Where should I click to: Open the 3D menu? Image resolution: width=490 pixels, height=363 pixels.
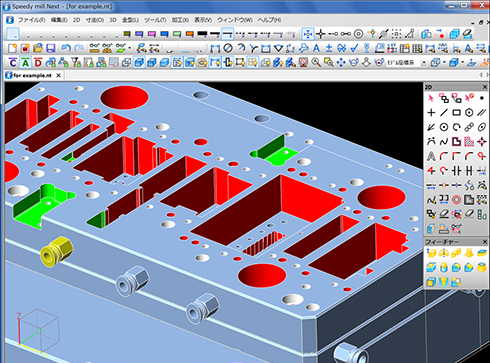tap(113, 20)
